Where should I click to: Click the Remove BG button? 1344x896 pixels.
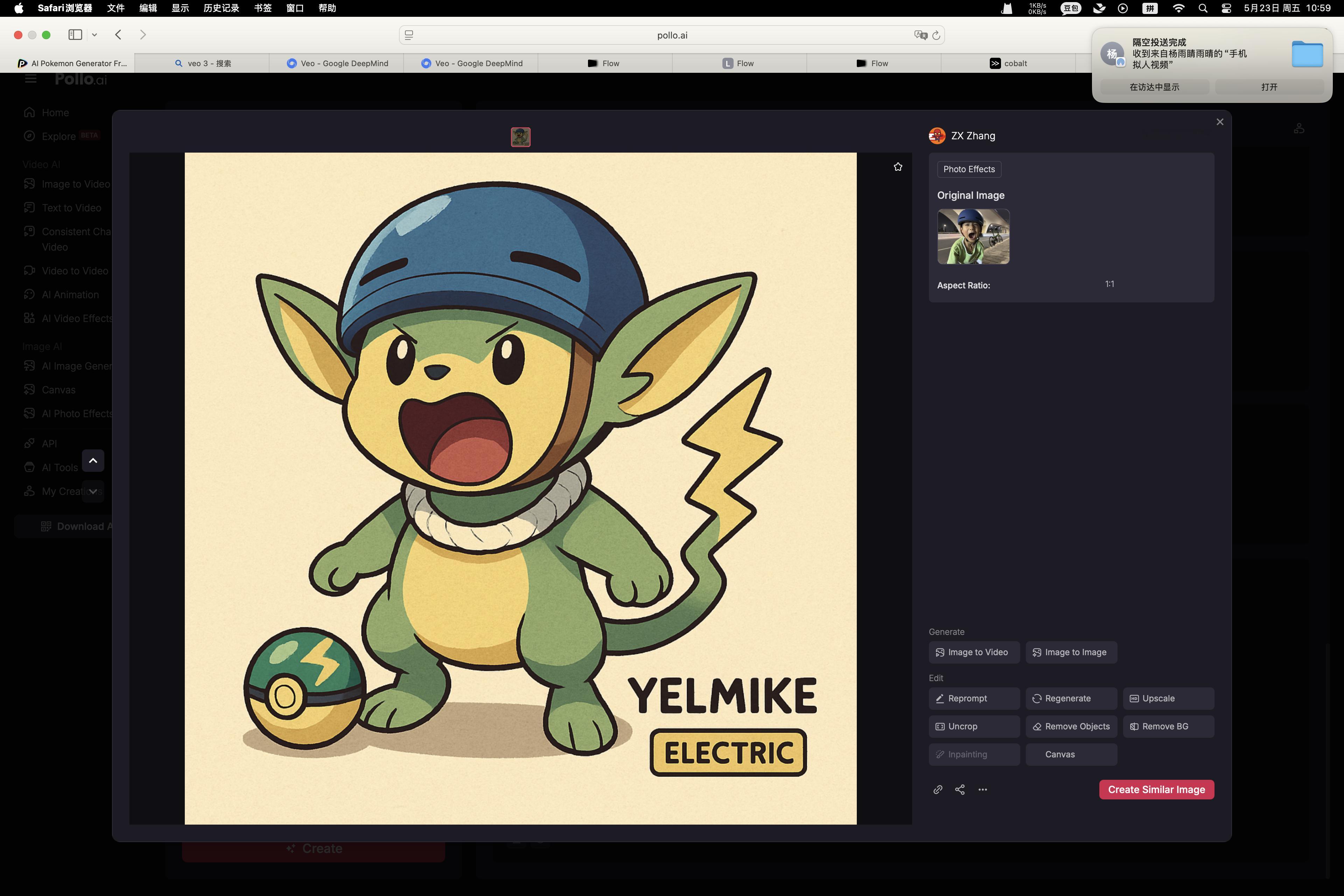[1169, 726]
